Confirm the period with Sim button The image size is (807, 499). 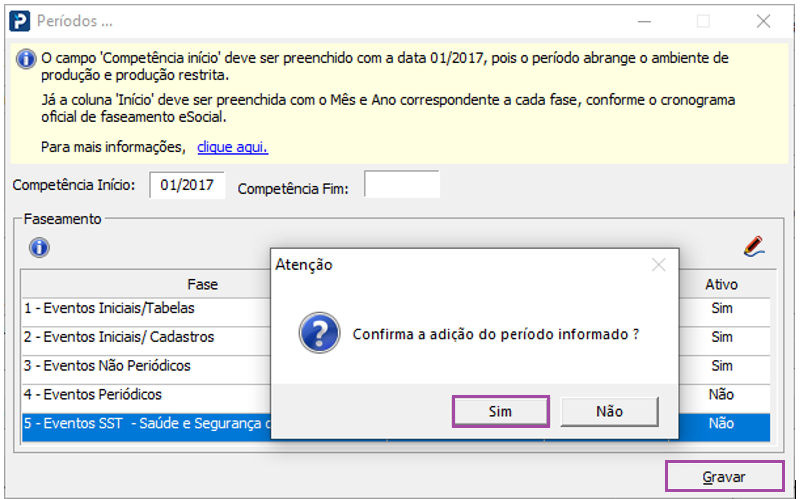(x=500, y=412)
